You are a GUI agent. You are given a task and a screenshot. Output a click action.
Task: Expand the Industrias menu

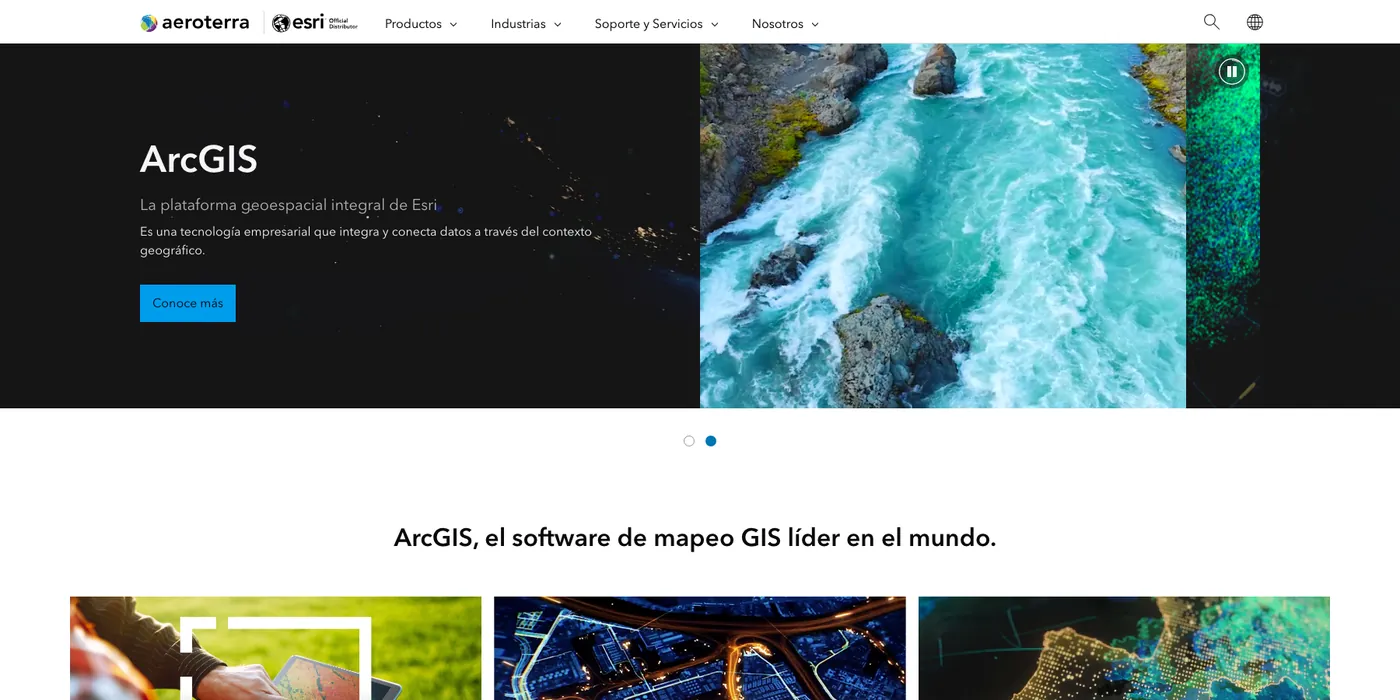[x=526, y=24]
